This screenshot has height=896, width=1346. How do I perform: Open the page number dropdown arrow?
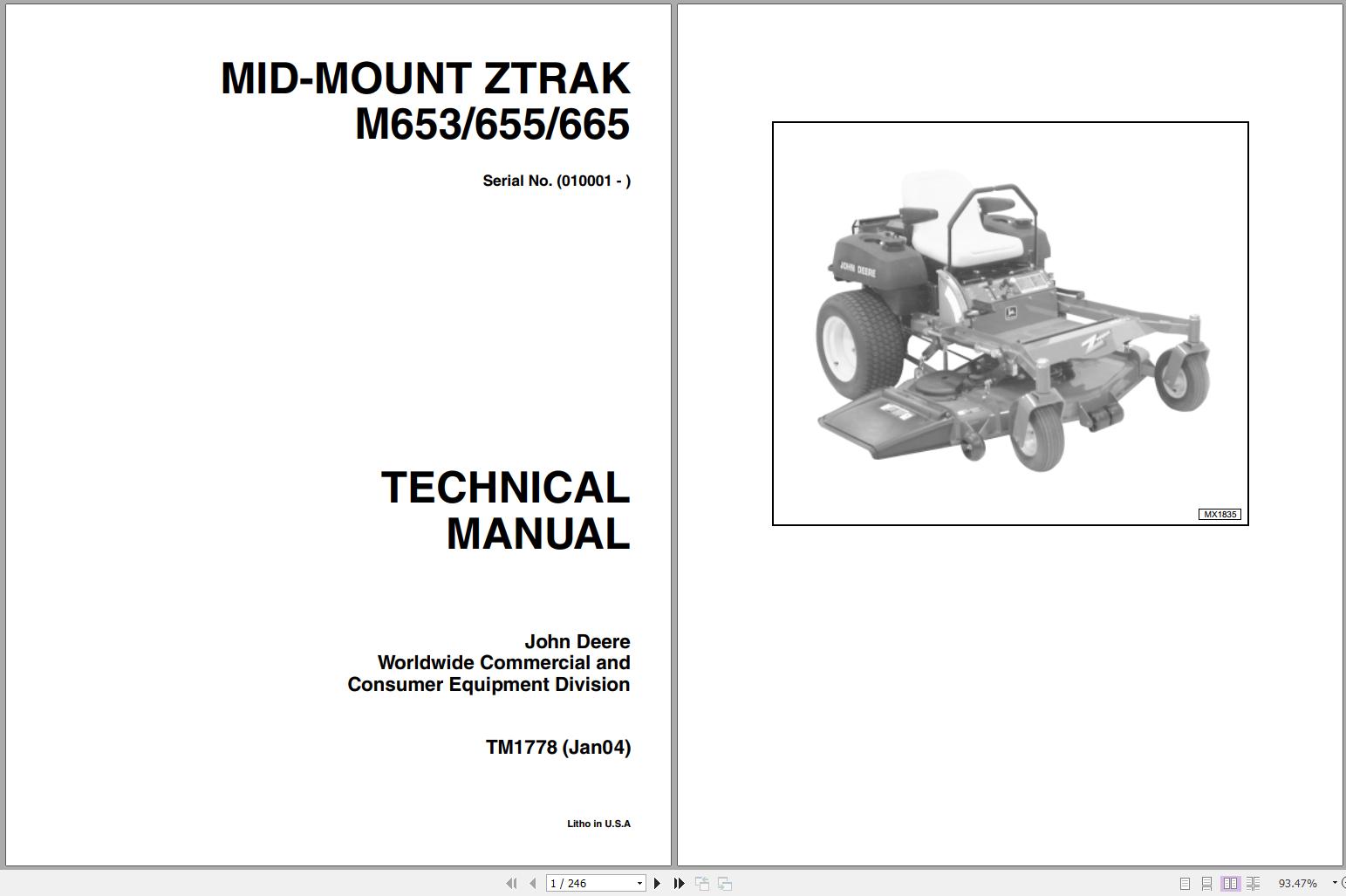639,884
